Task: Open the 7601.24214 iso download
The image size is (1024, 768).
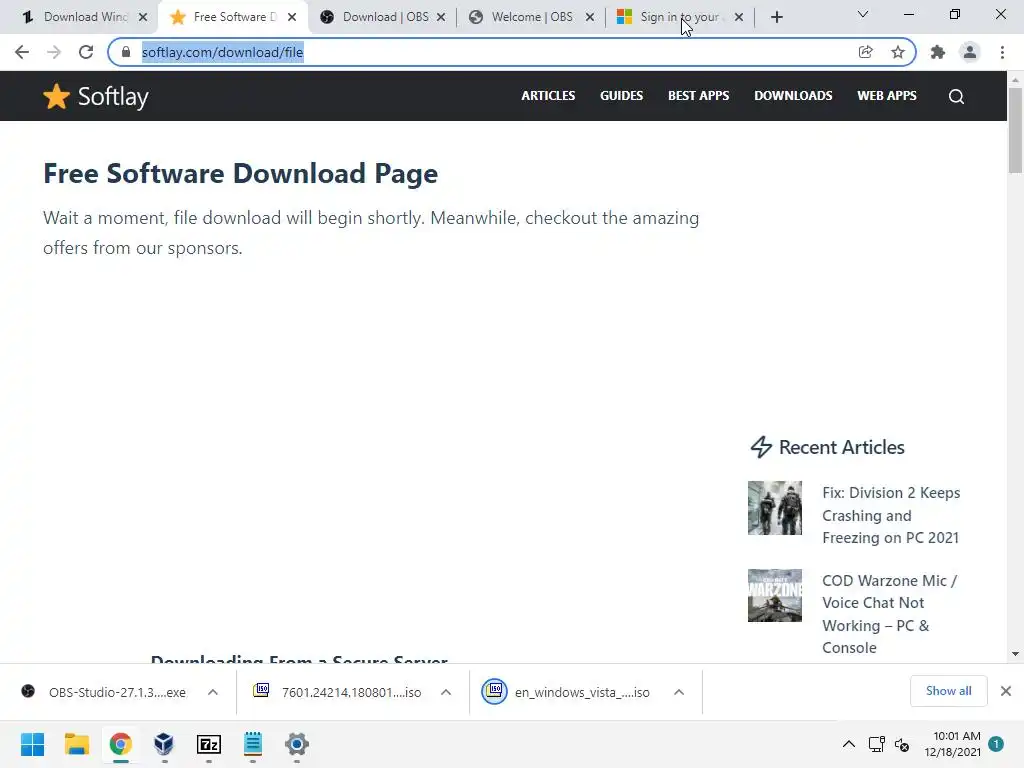Action: [338, 692]
